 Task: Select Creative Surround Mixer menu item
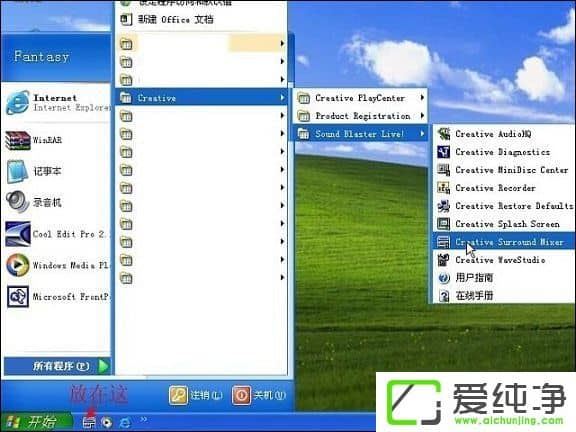tap(504, 242)
